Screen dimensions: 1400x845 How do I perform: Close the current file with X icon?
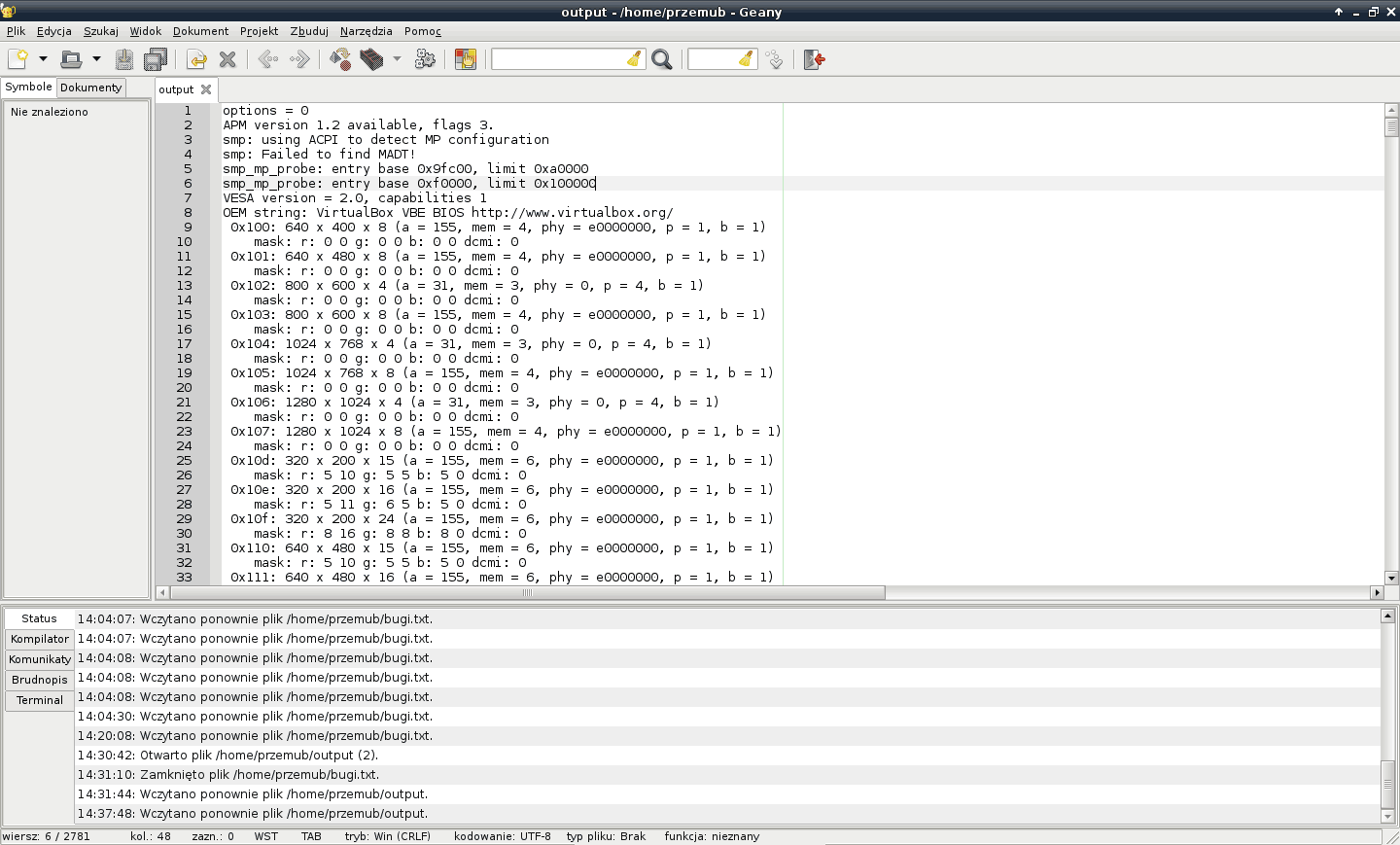[227, 59]
